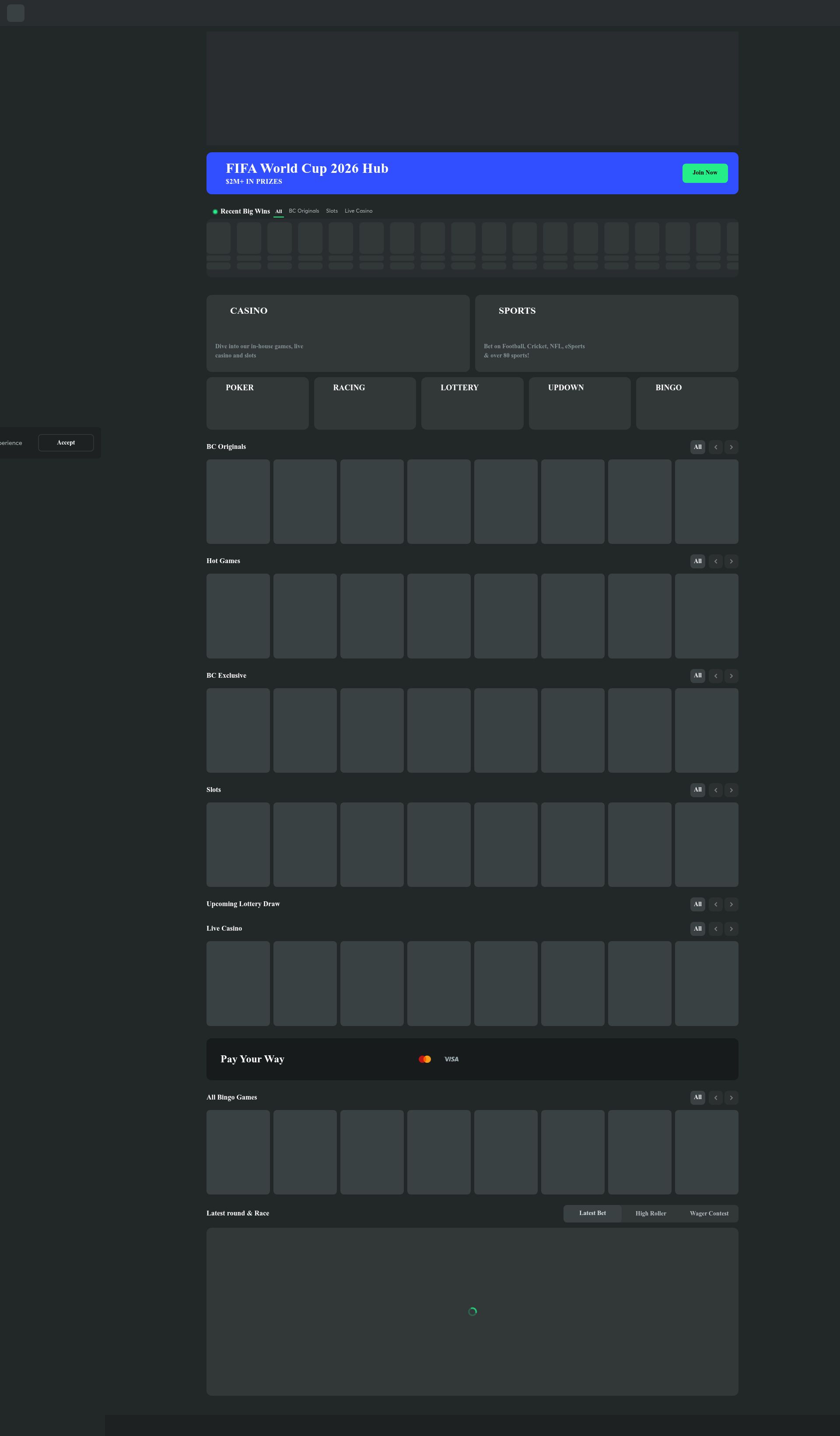840x1436 pixels.
Task: Show previous Upcoming Lottery Draw
Action: point(716,904)
